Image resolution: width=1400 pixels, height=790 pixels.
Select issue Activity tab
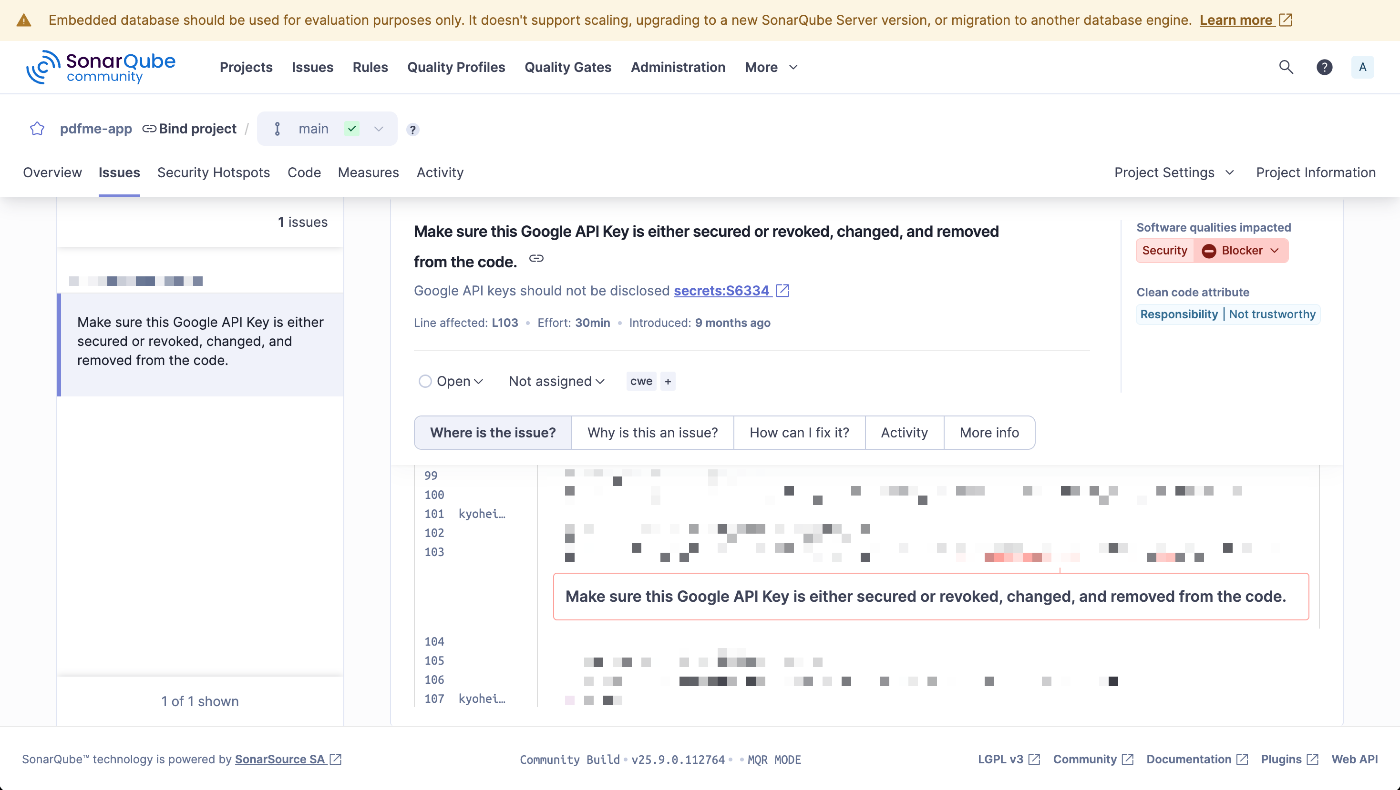904,432
